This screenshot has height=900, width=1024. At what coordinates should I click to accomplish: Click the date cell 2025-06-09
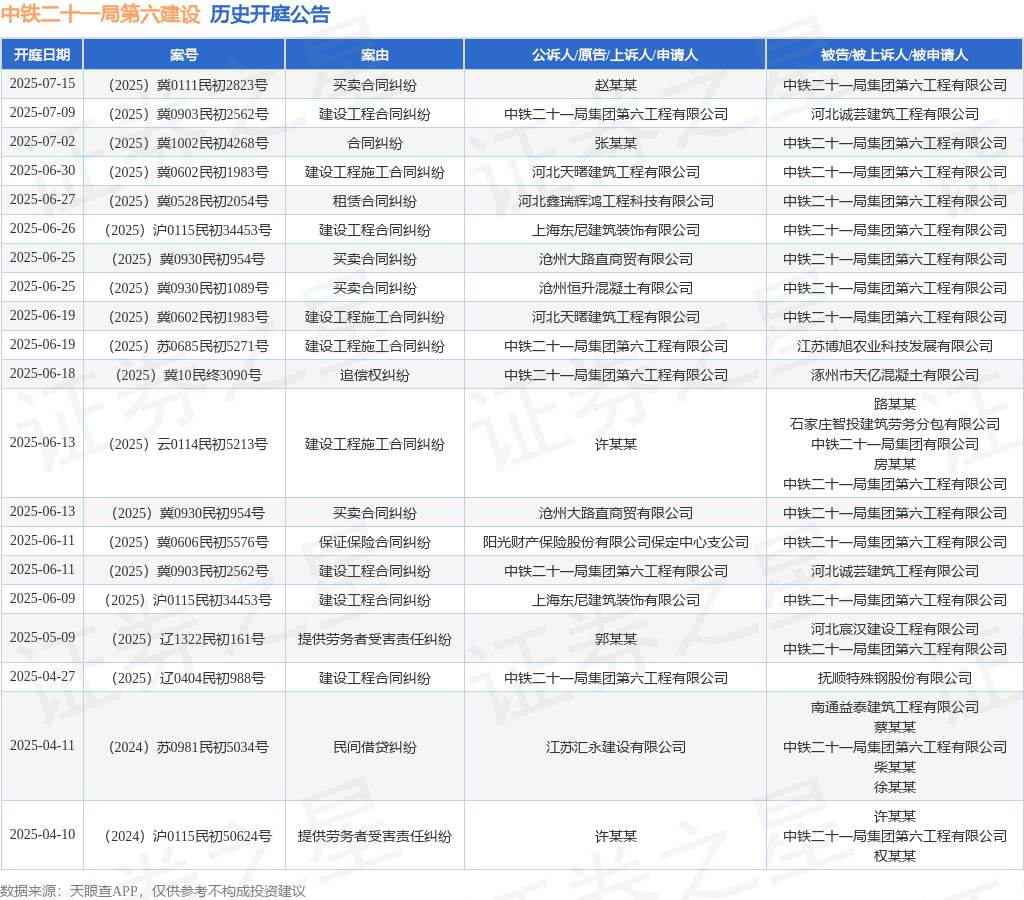[x=42, y=598]
